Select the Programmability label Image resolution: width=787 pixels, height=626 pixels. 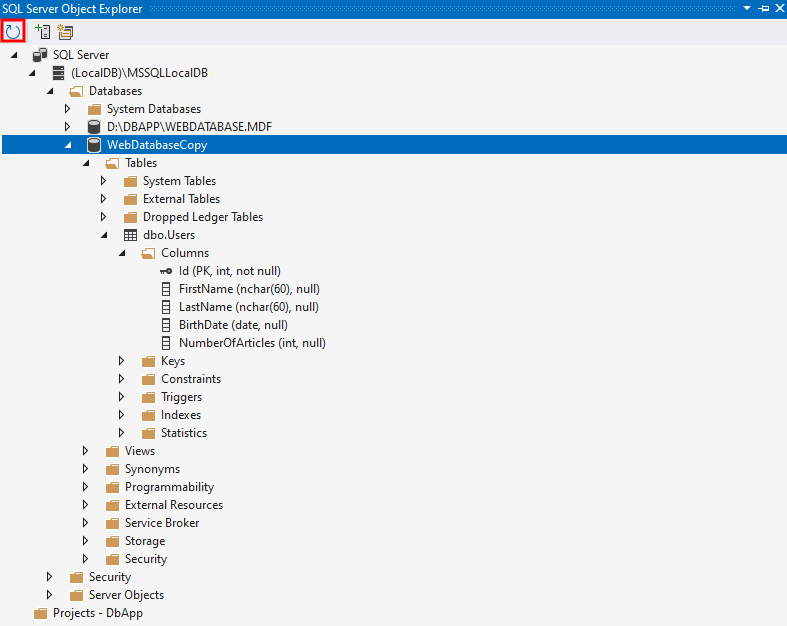[x=170, y=487]
